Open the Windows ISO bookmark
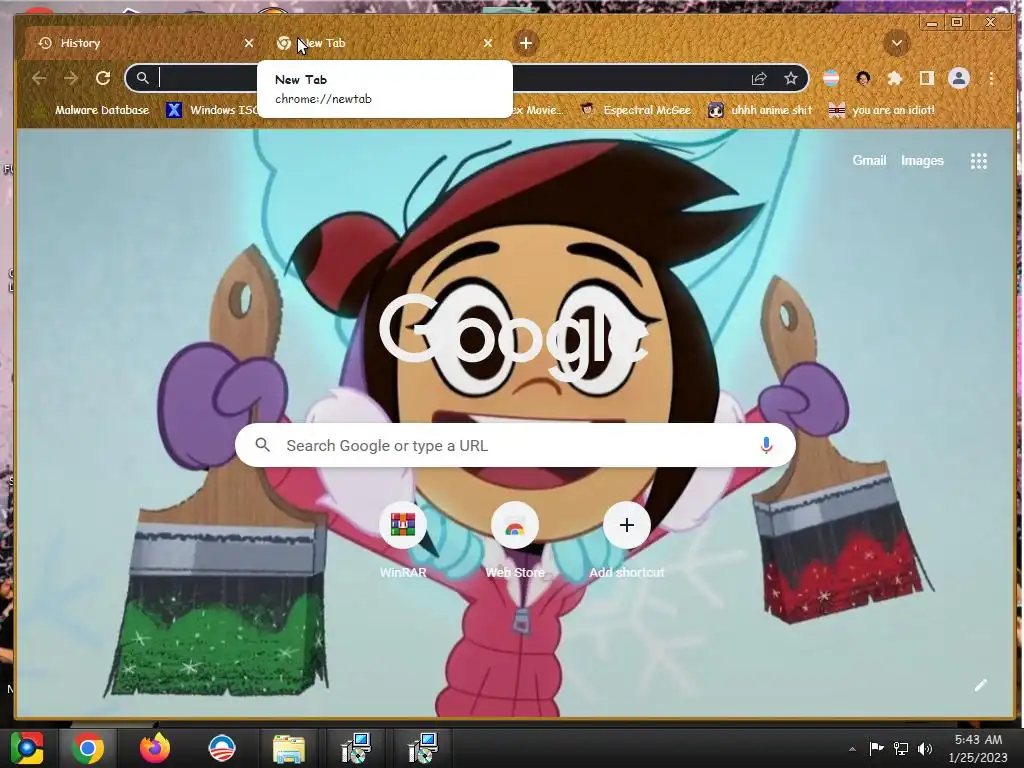Viewport: 1024px width, 768px height. click(212, 110)
